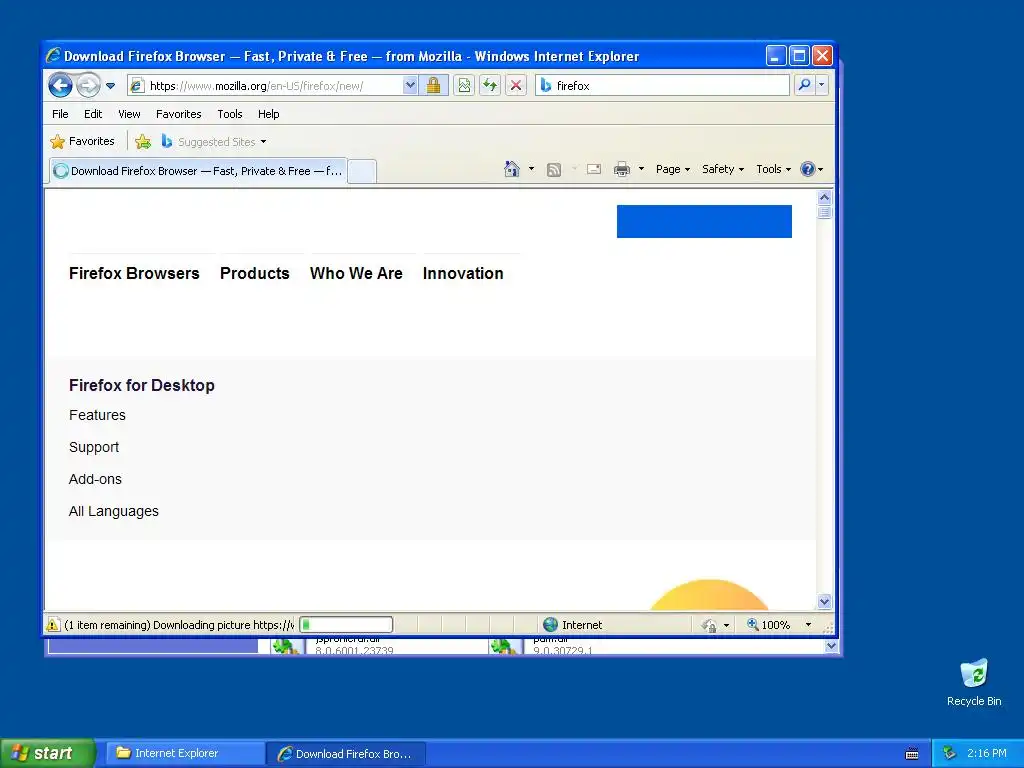The width and height of the screenshot is (1024, 768).
Task: Click the blue button at page top
Action: tap(704, 221)
